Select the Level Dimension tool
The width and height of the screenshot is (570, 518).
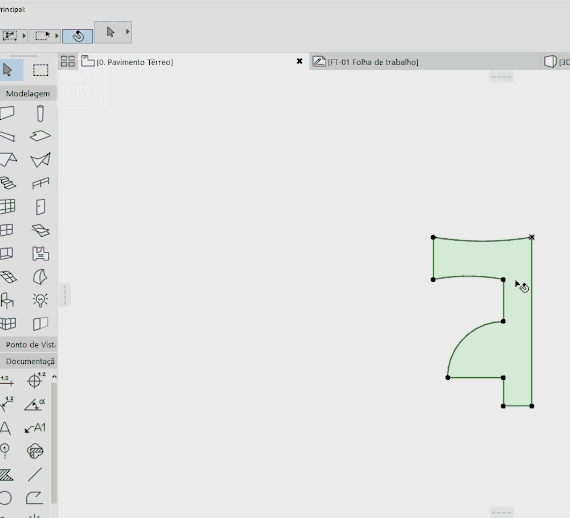click(x=35, y=381)
